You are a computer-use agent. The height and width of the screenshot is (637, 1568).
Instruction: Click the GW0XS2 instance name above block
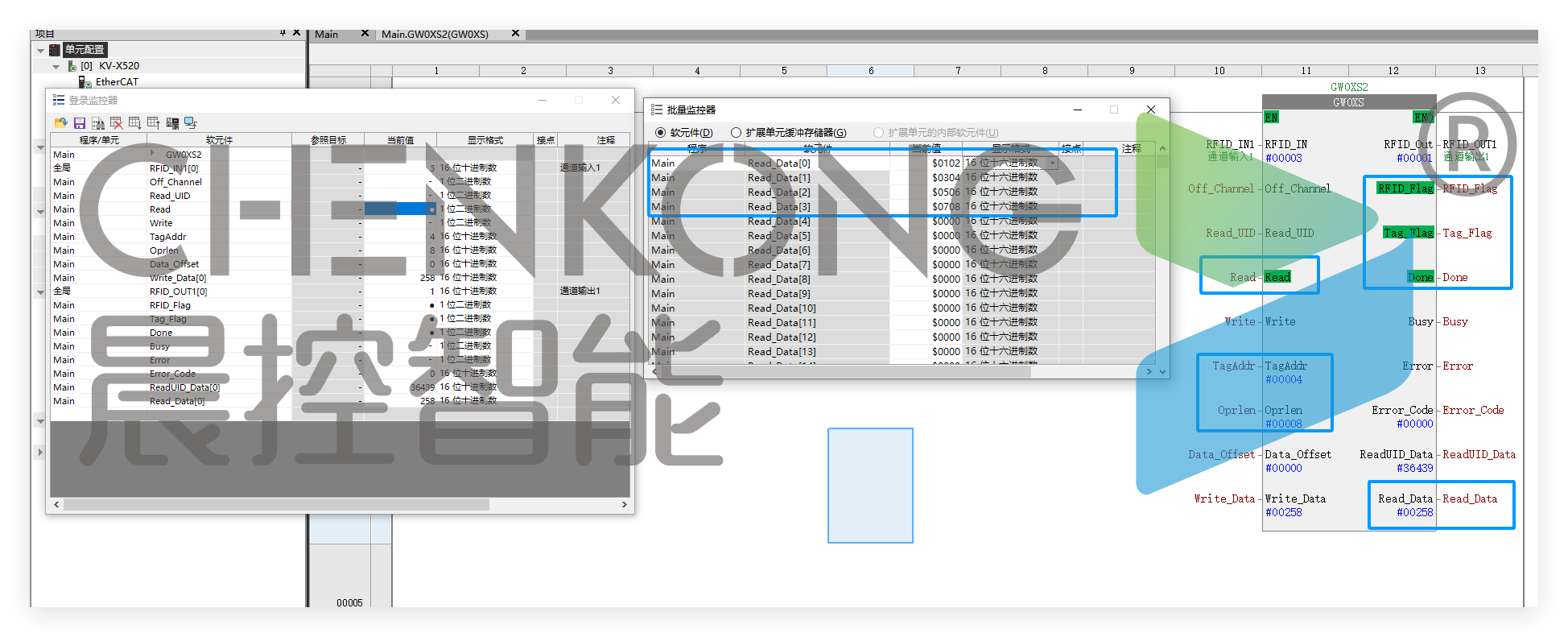click(x=1349, y=87)
